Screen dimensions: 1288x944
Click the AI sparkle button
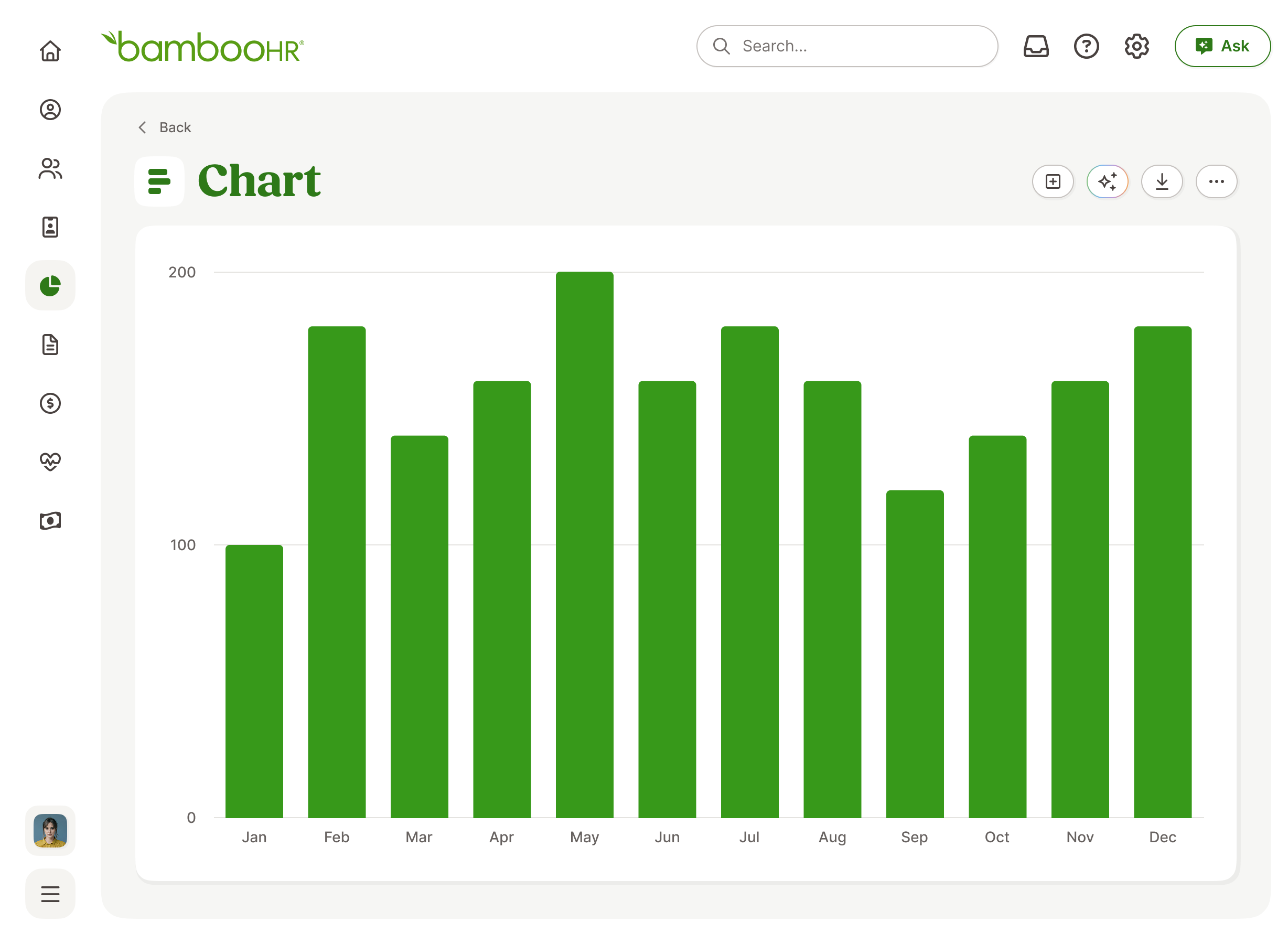[1108, 181]
